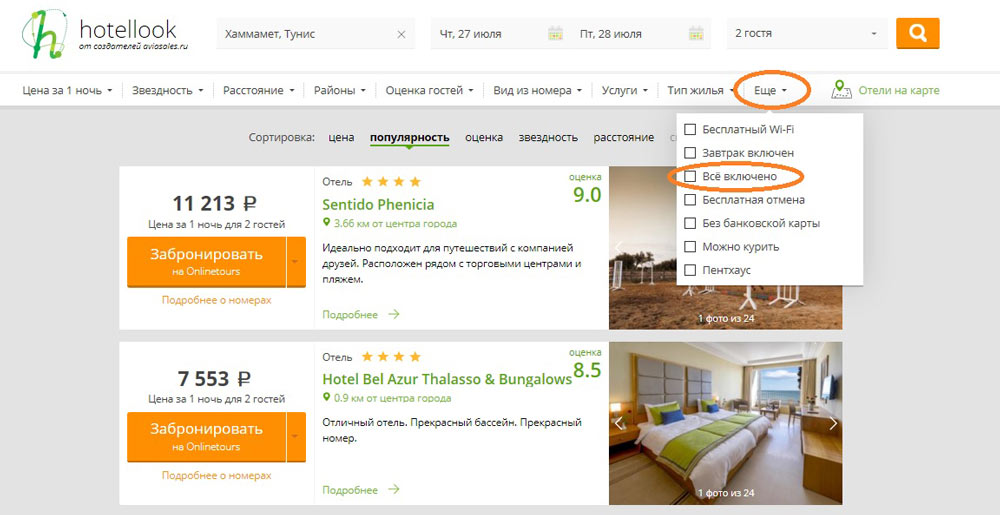
Task: Show previous photo of Hotel Bel Azur
Action: tap(617, 423)
